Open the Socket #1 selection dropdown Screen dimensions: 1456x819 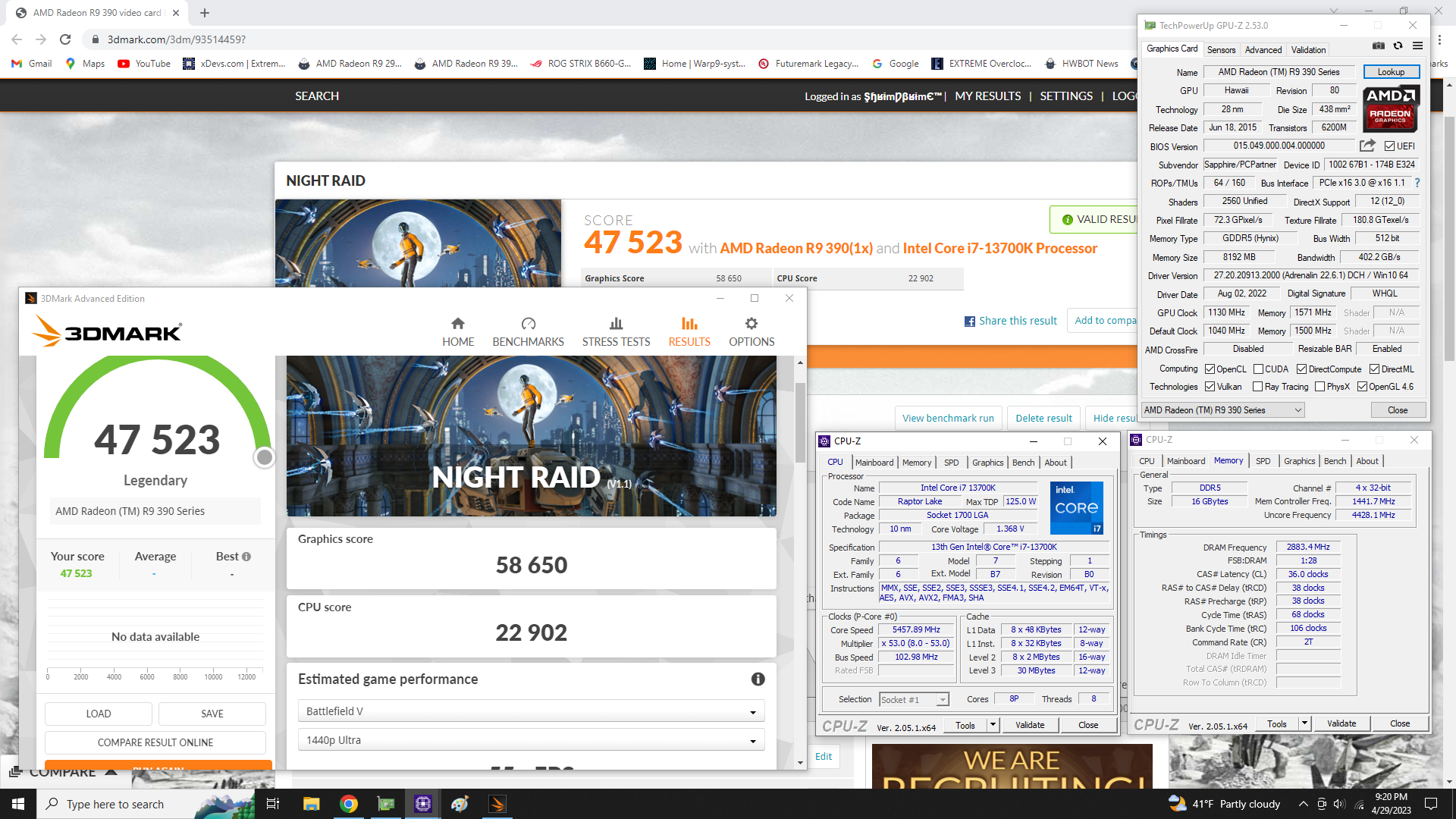pyautogui.click(x=914, y=699)
